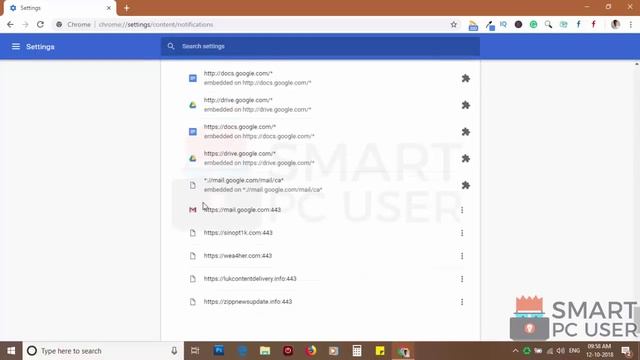Select the https://zippnewsupdate.info:443 entry
The height and width of the screenshot is (360, 640).
(248, 302)
